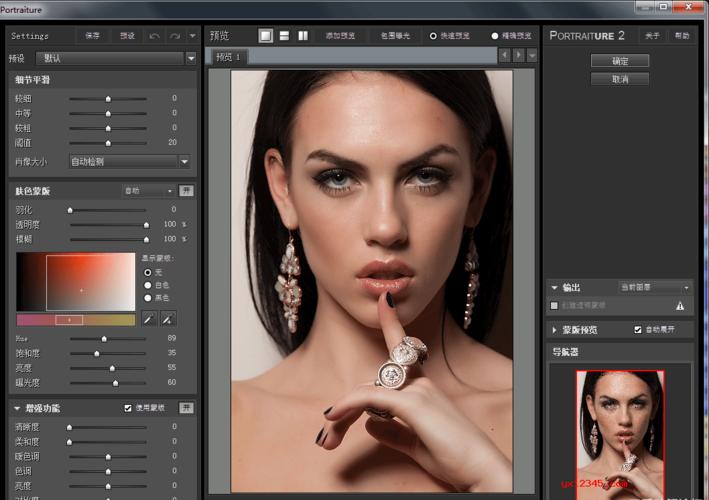709x500 pixels.
Task: Switch to horizontal split preview layout
Action: click(284, 35)
